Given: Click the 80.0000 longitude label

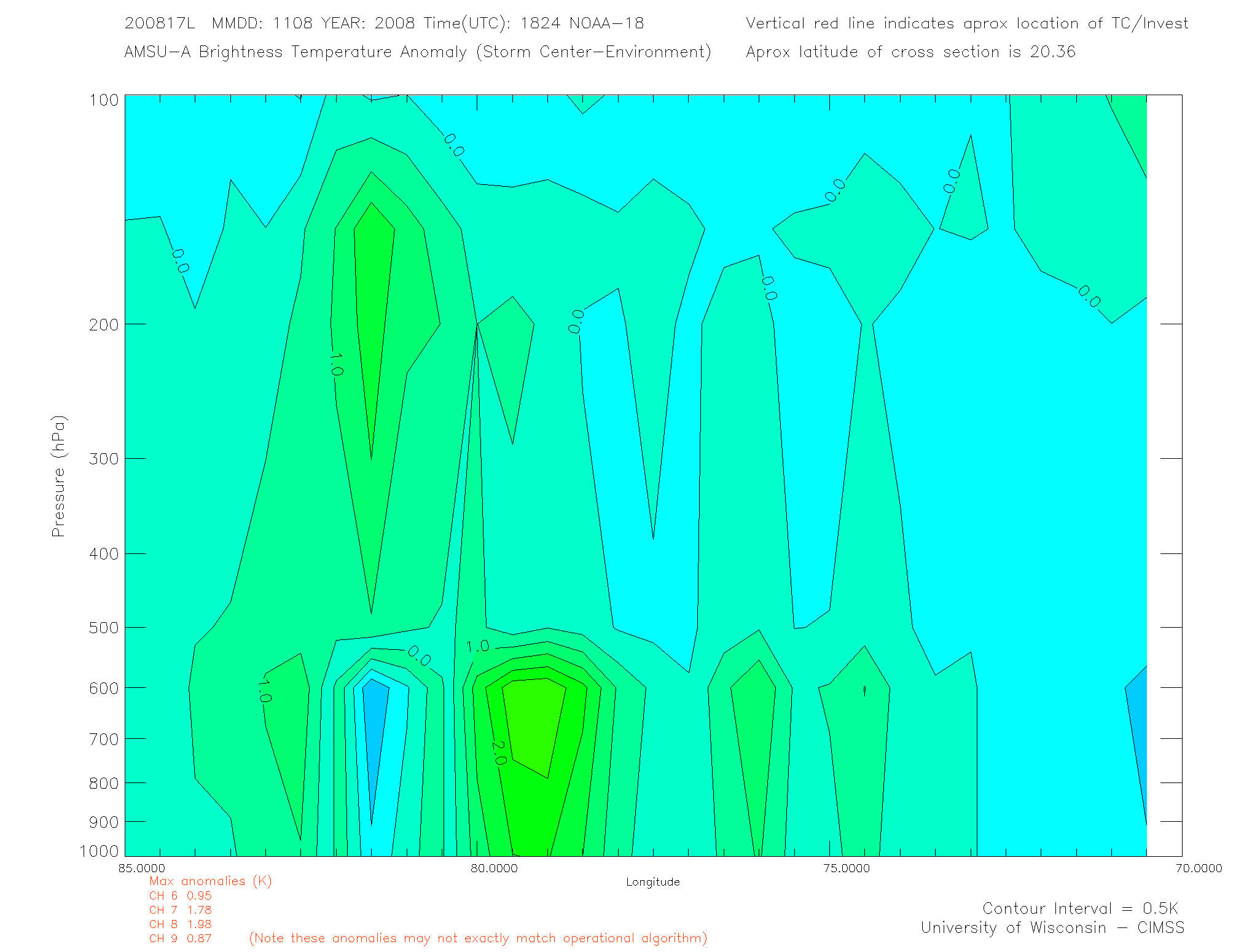Looking at the screenshot, I should [x=494, y=868].
